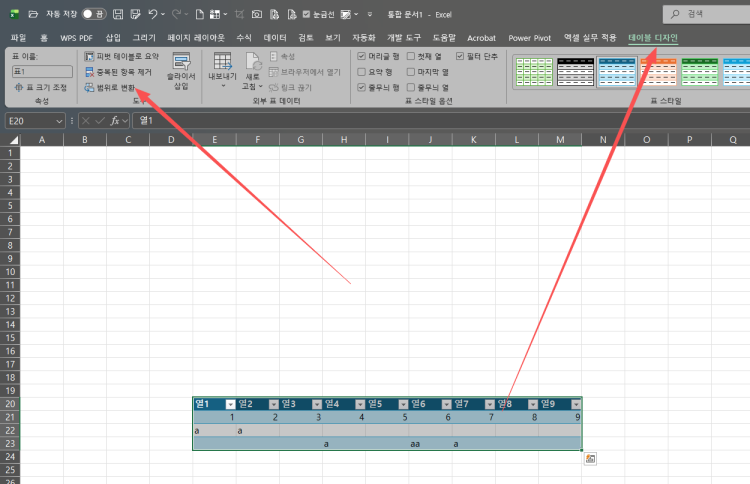The height and width of the screenshot is (484, 750).
Task: Click the insert function fx icon
Action: coord(115,120)
